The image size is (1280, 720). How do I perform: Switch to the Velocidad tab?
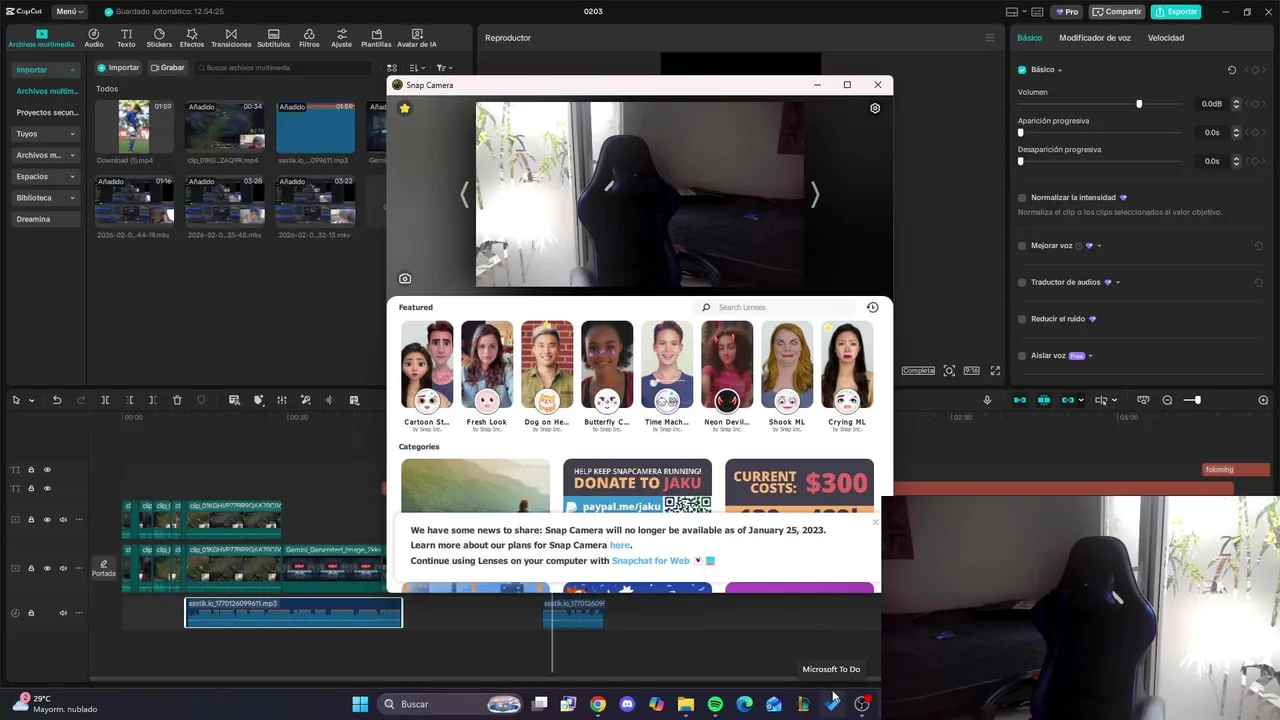pos(1166,38)
